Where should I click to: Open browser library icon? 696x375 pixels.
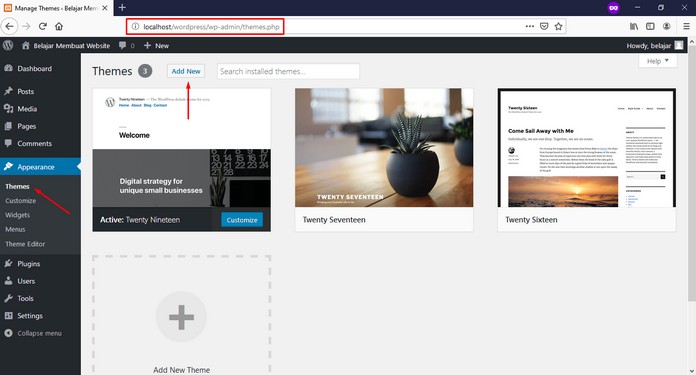pyautogui.click(x=634, y=26)
